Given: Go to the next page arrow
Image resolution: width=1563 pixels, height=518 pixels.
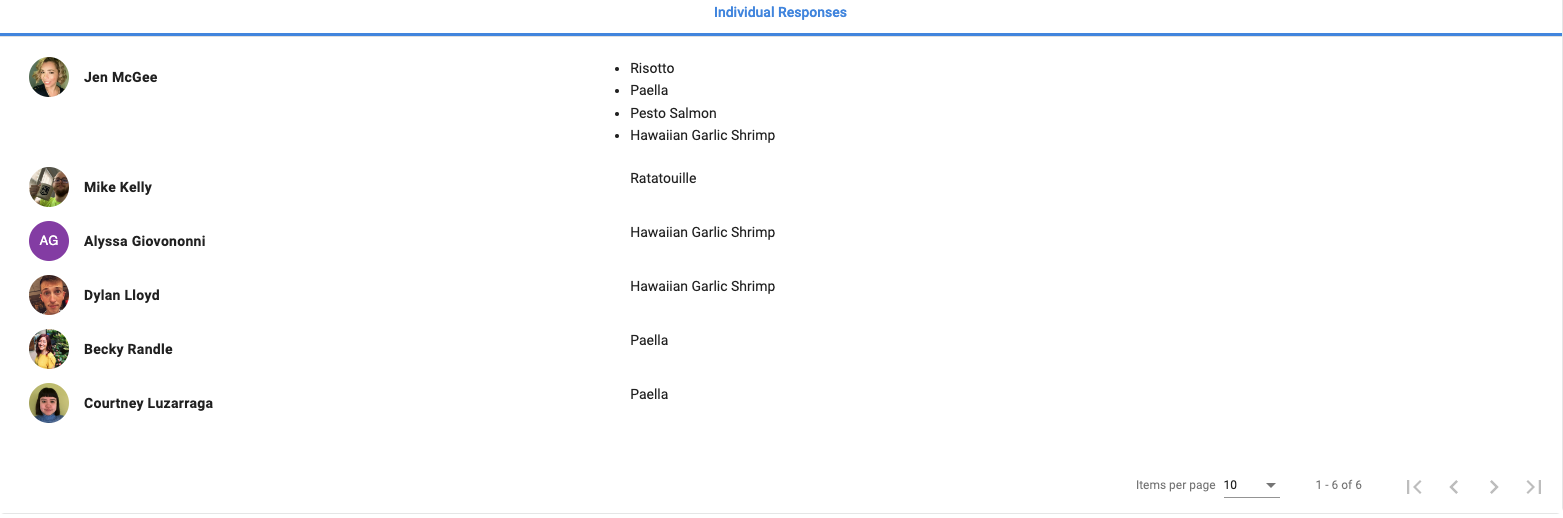Looking at the screenshot, I should tap(1494, 486).
